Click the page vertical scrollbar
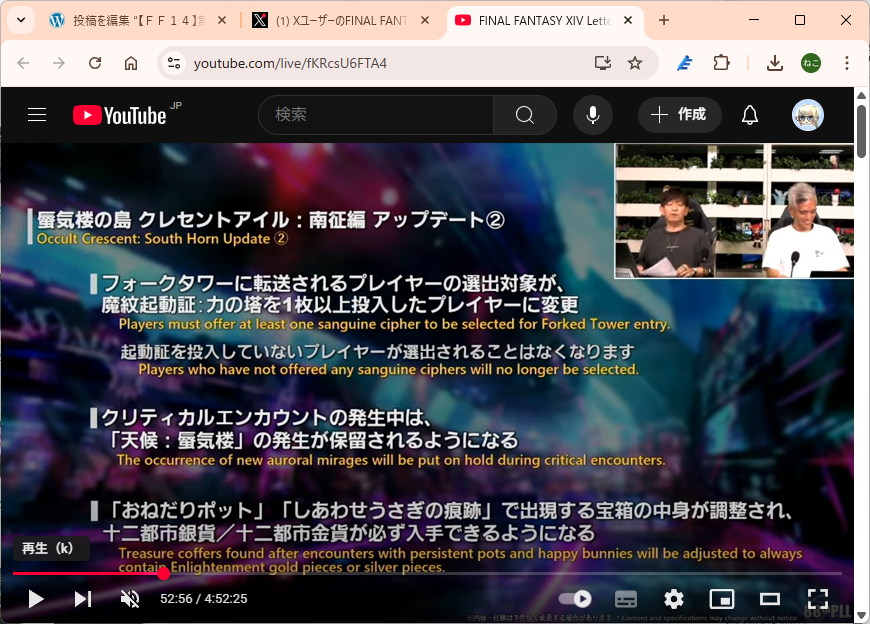Viewport: 870px width, 624px height. point(861,132)
